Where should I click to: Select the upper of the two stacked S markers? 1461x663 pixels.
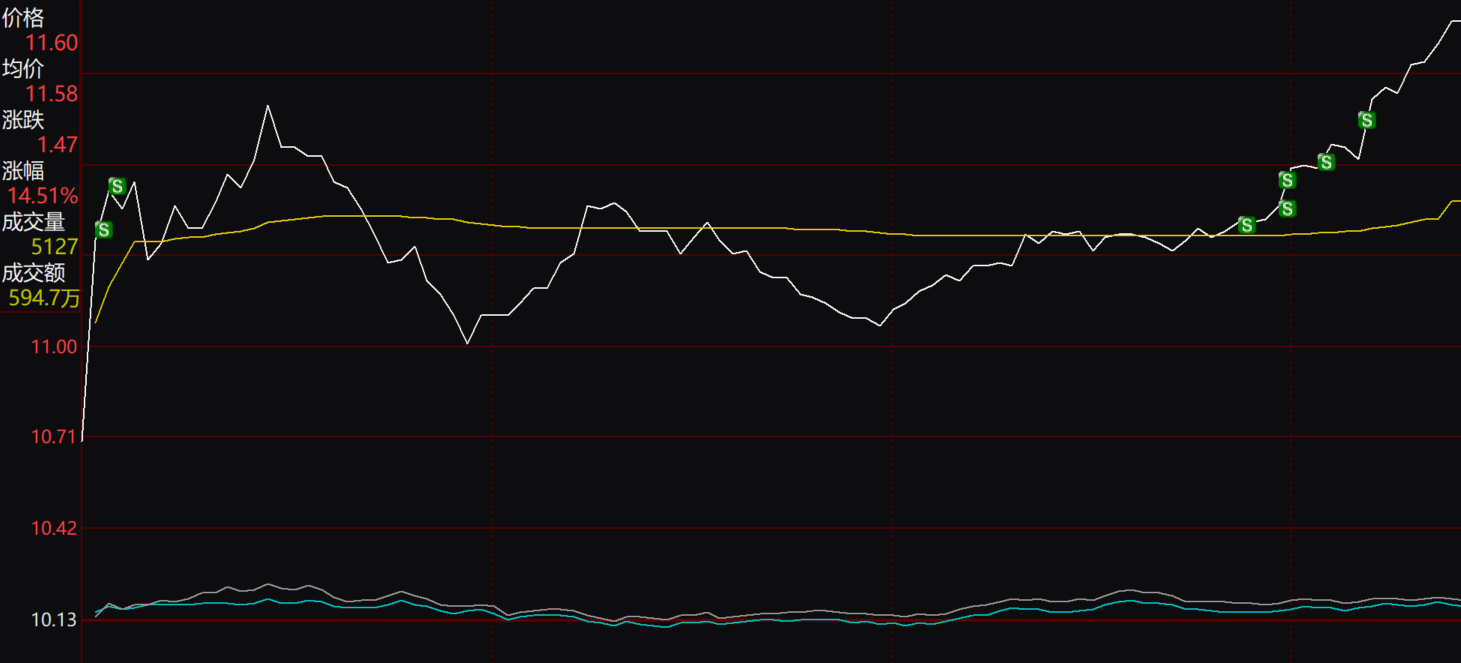pos(1287,180)
